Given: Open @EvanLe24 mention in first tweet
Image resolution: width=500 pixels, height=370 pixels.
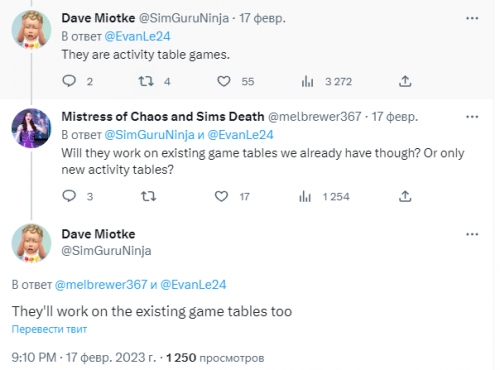Looking at the screenshot, I should pos(137,36).
